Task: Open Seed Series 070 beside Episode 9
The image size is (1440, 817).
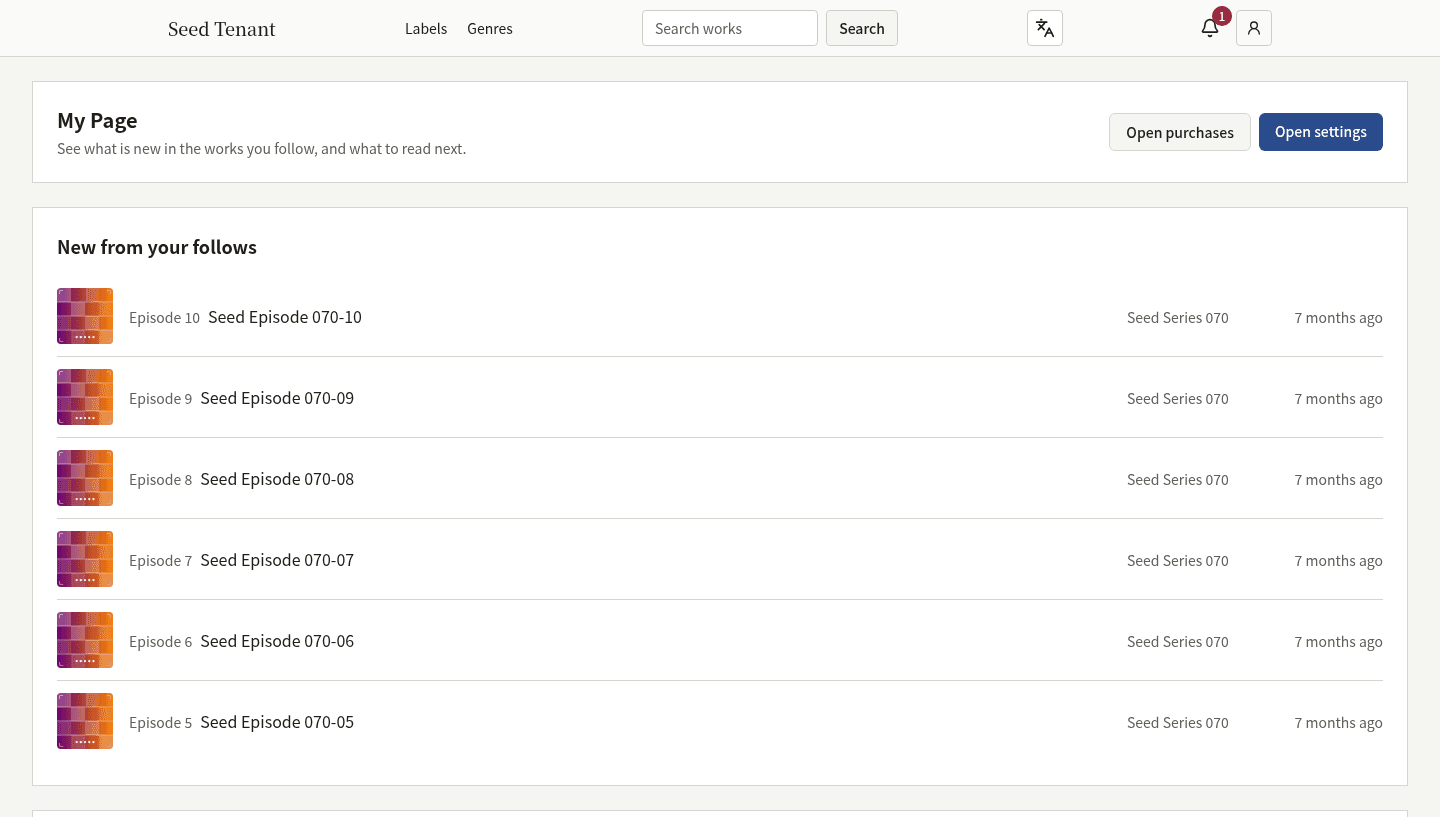Action: pos(1178,398)
